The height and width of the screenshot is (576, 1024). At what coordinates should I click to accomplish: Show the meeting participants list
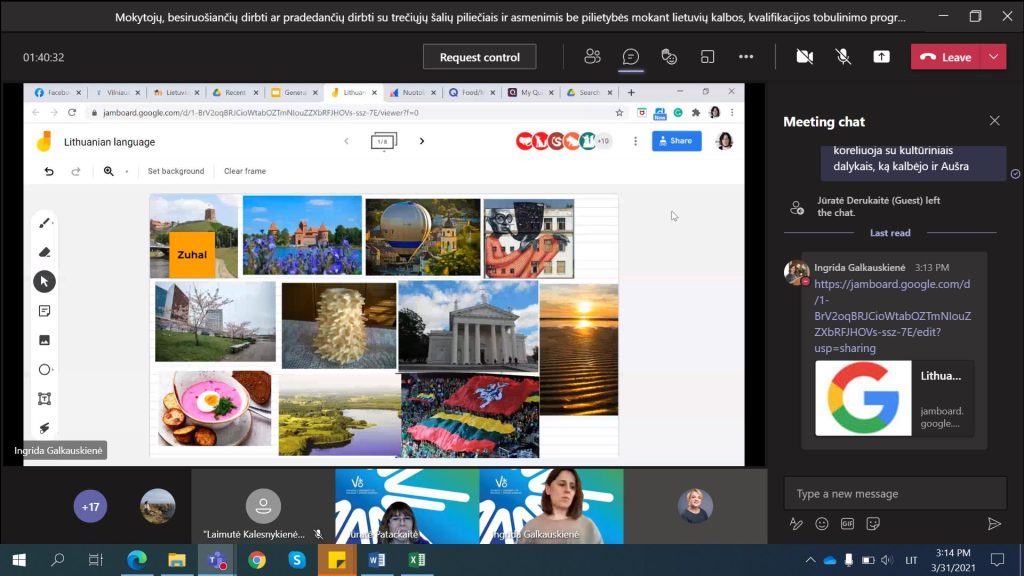pos(592,57)
